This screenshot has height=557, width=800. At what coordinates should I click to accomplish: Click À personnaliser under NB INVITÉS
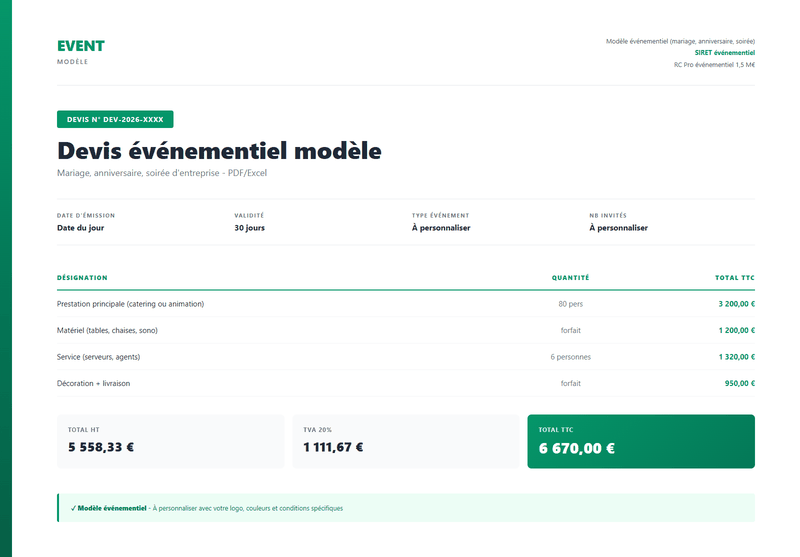click(618, 228)
